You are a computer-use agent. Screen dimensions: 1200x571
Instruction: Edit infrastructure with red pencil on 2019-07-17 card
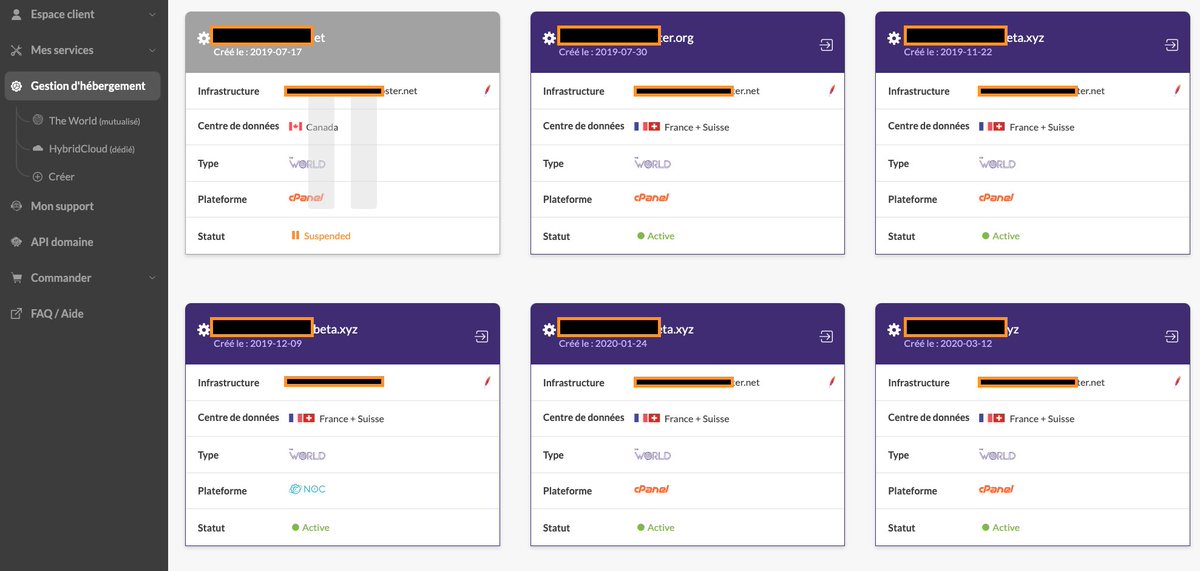click(x=487, y=90)
